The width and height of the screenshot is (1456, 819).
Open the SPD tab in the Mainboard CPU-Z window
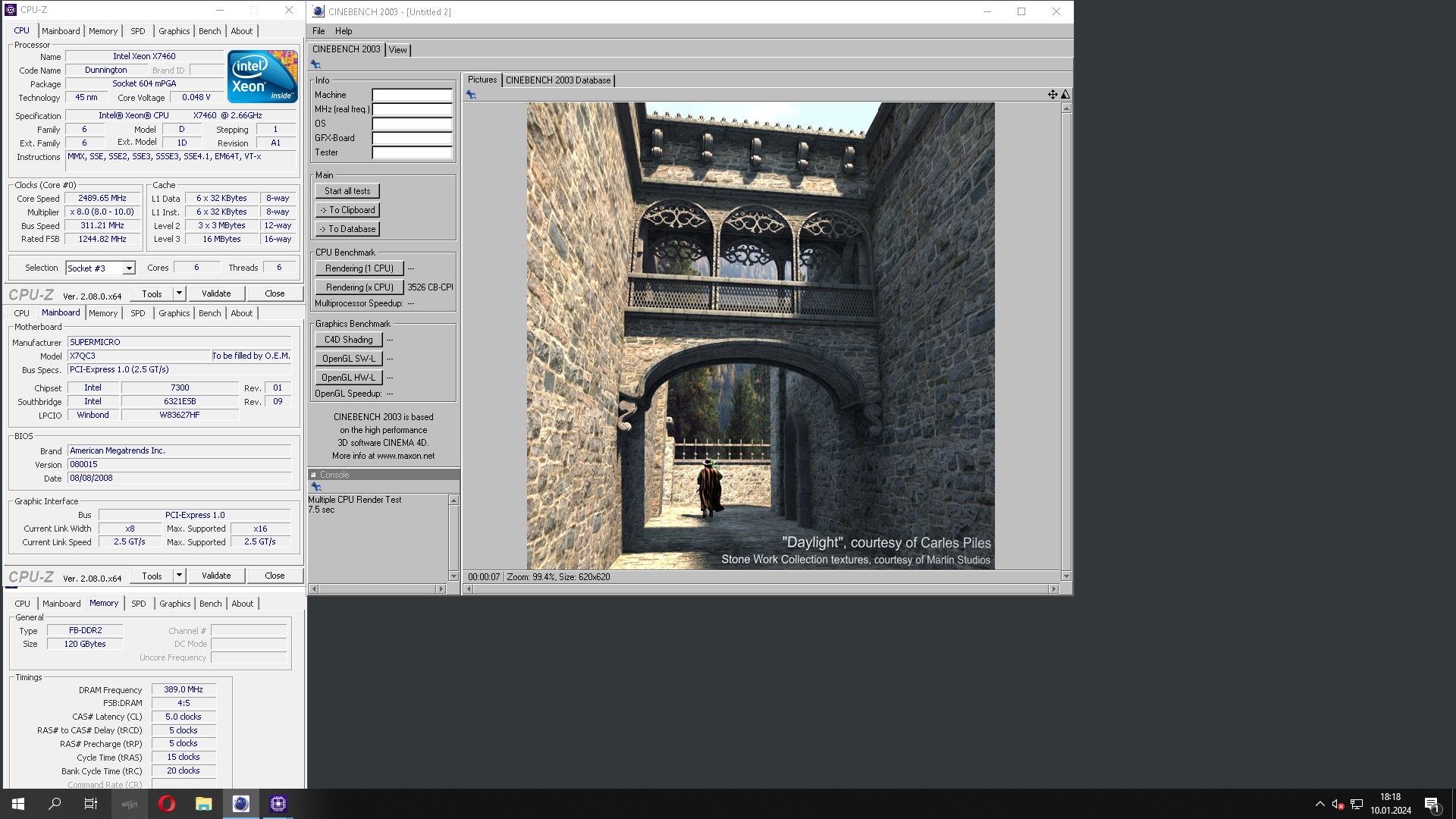click(138, 313)
